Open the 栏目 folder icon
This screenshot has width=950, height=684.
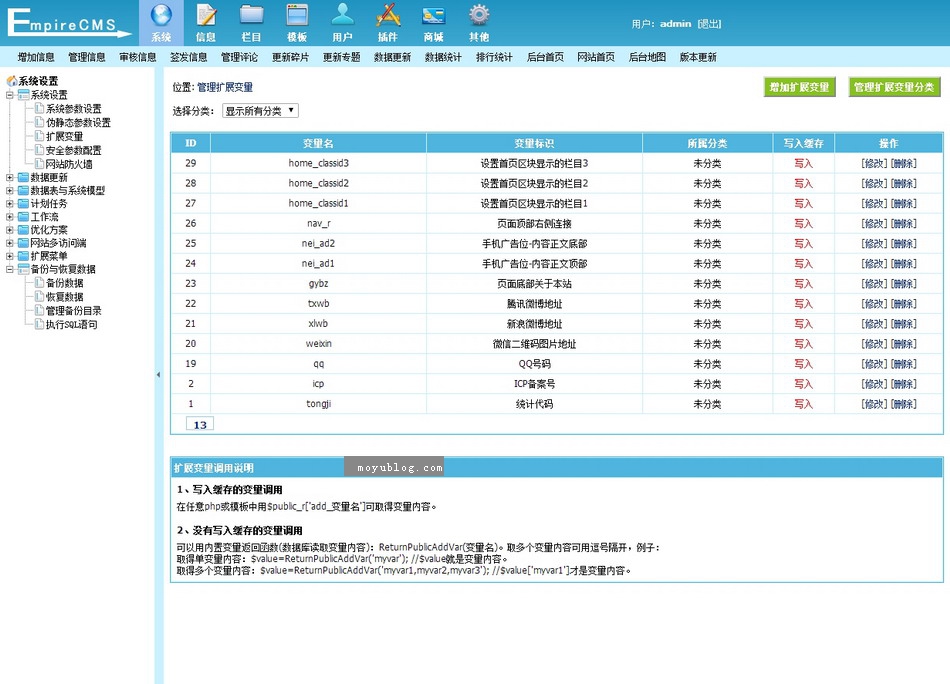click(252, 16)
